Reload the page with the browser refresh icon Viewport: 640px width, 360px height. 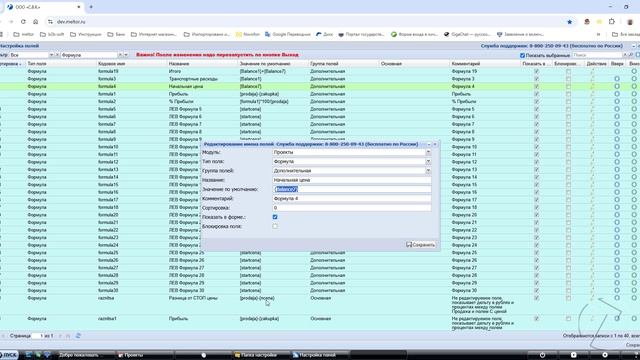tap(23, 22)
